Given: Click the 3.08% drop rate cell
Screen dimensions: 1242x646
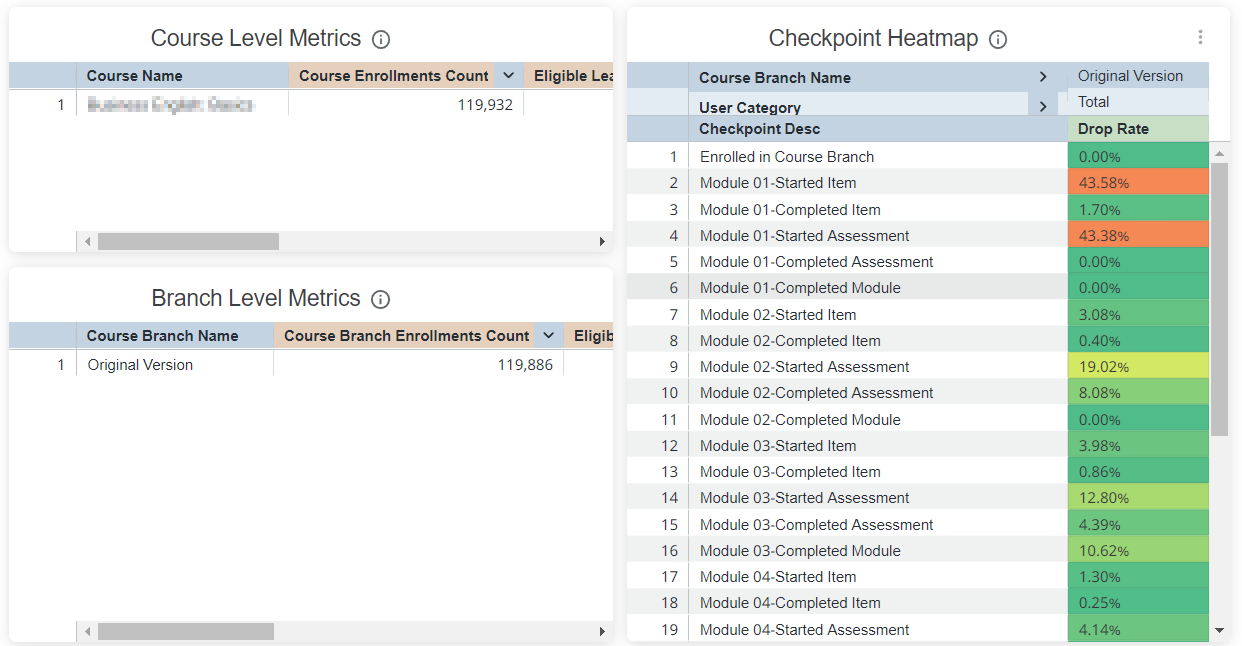Looking at the screenshot, I should [x=1138, y=314].
